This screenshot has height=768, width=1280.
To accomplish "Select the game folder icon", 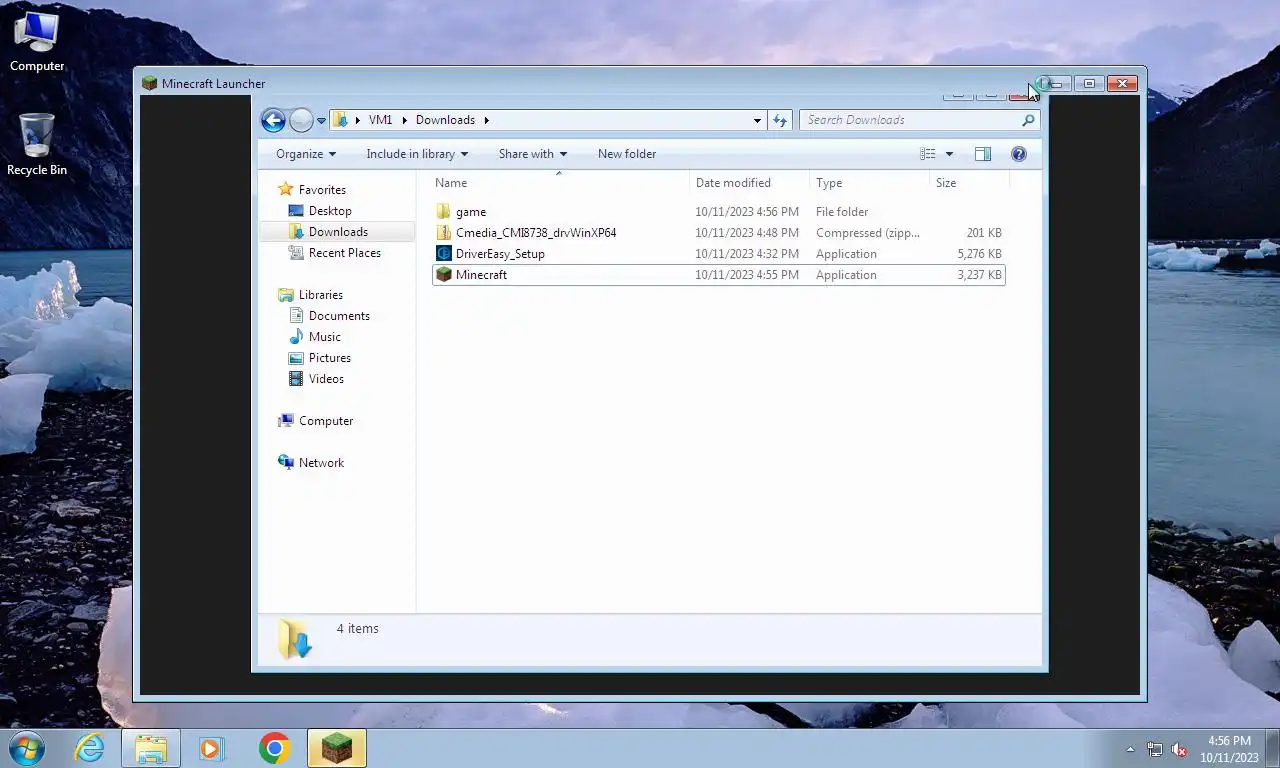I will (x=444, y=212).
